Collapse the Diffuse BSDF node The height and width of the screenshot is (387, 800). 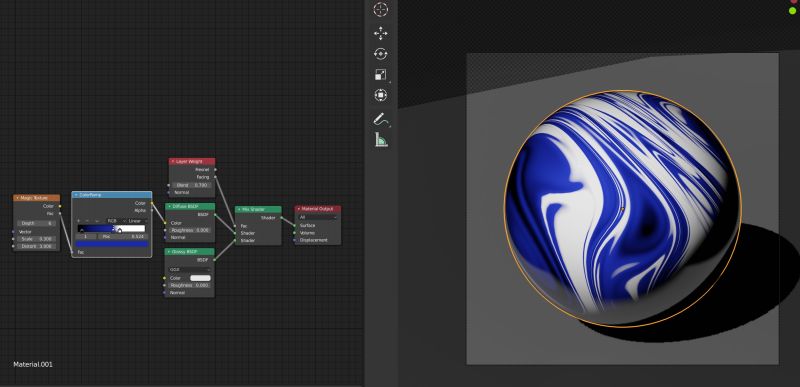click(169, 207)
